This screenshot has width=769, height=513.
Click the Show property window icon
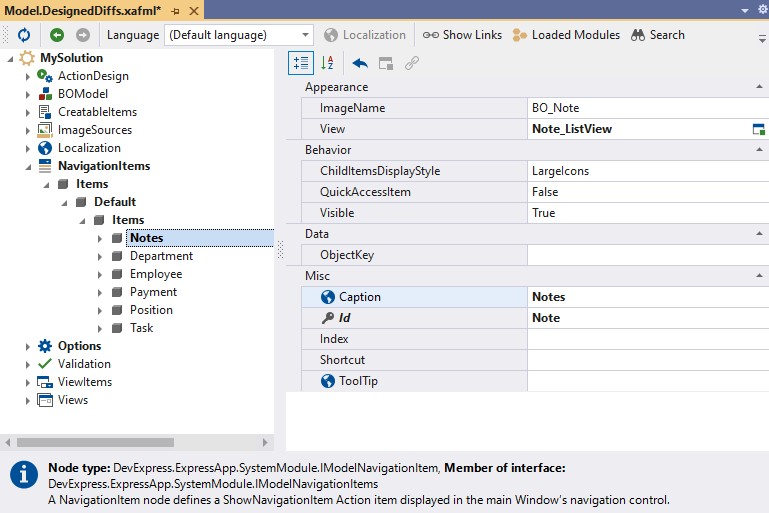pos(386,63)
